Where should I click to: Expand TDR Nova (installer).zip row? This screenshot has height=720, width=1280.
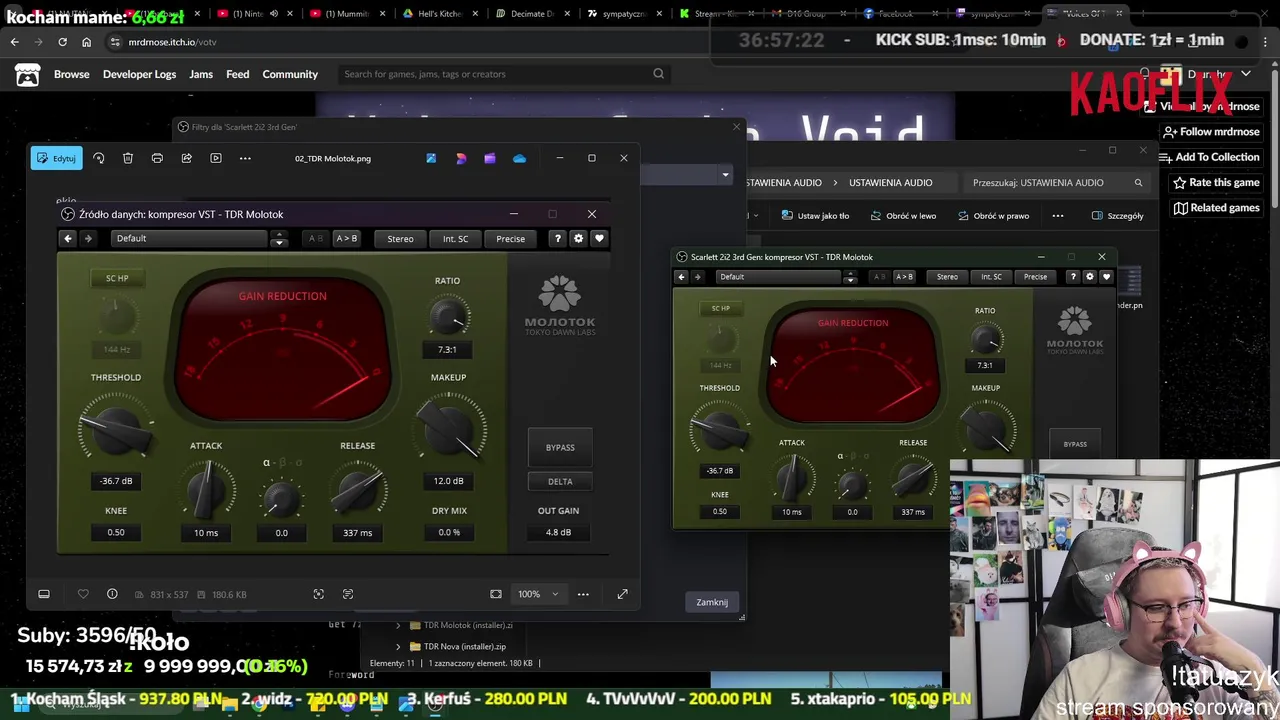[398, 647]
